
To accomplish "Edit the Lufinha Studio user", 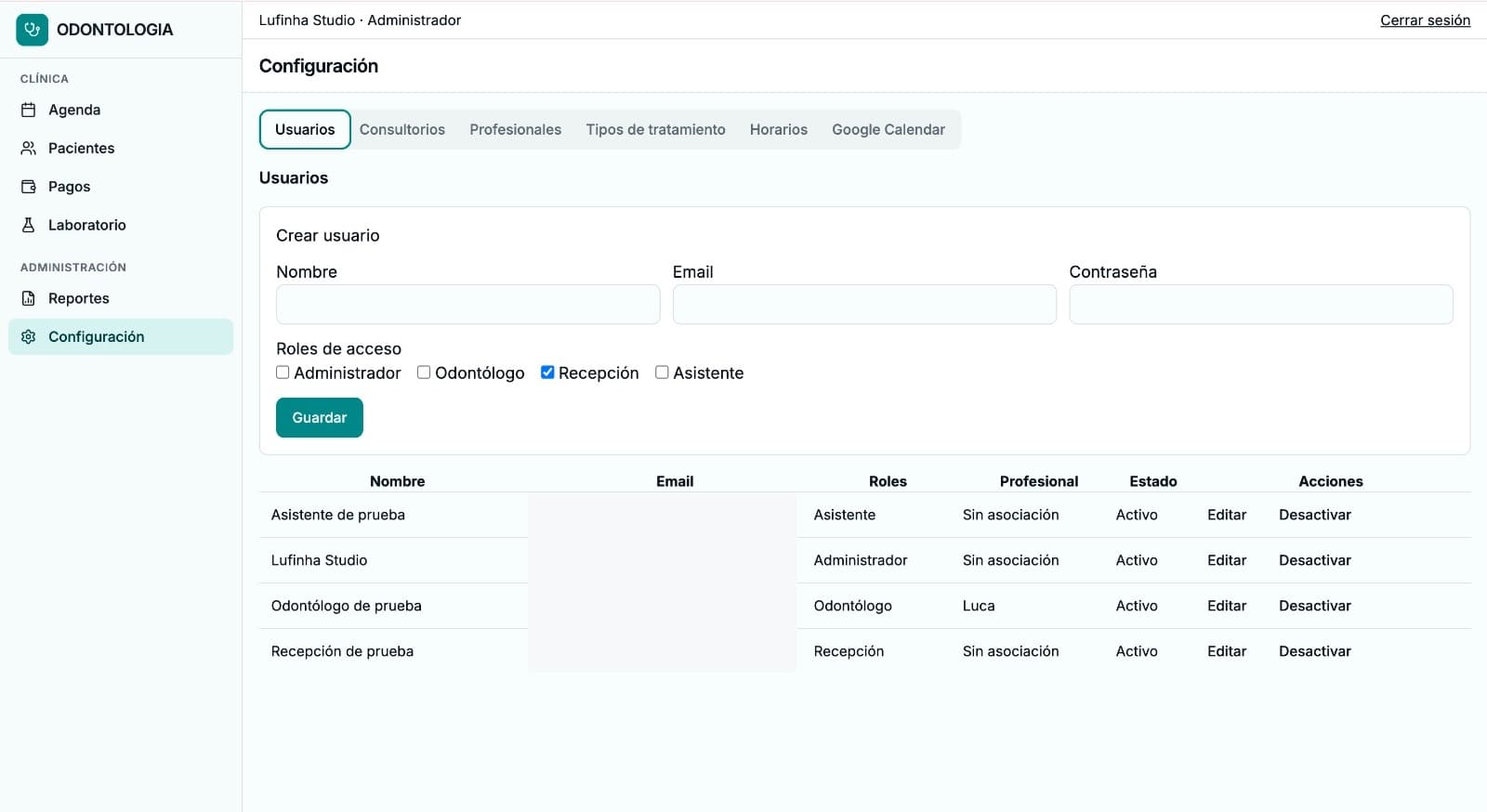I will click(1227, 560).
